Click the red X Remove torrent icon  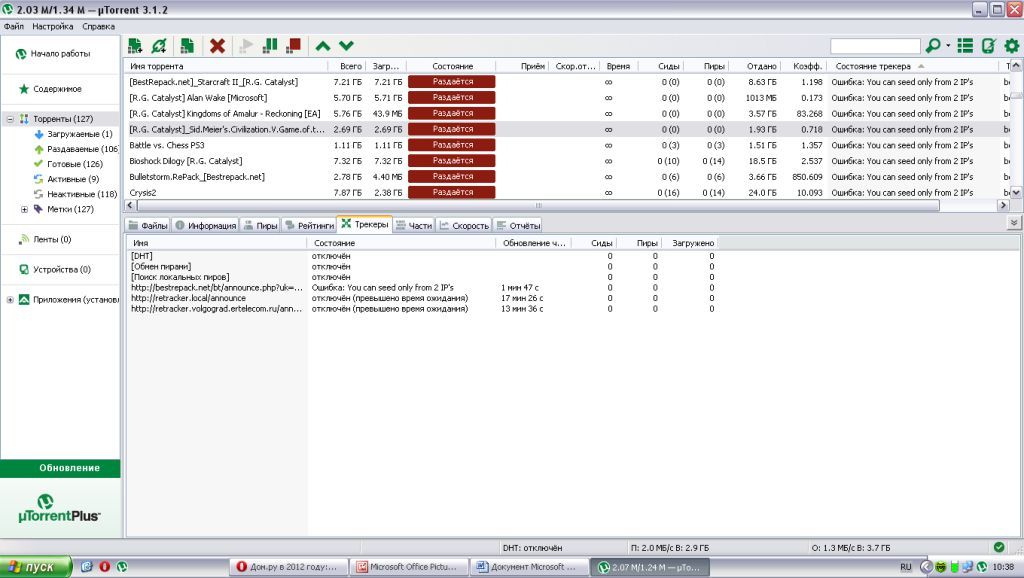coord(217,46)
